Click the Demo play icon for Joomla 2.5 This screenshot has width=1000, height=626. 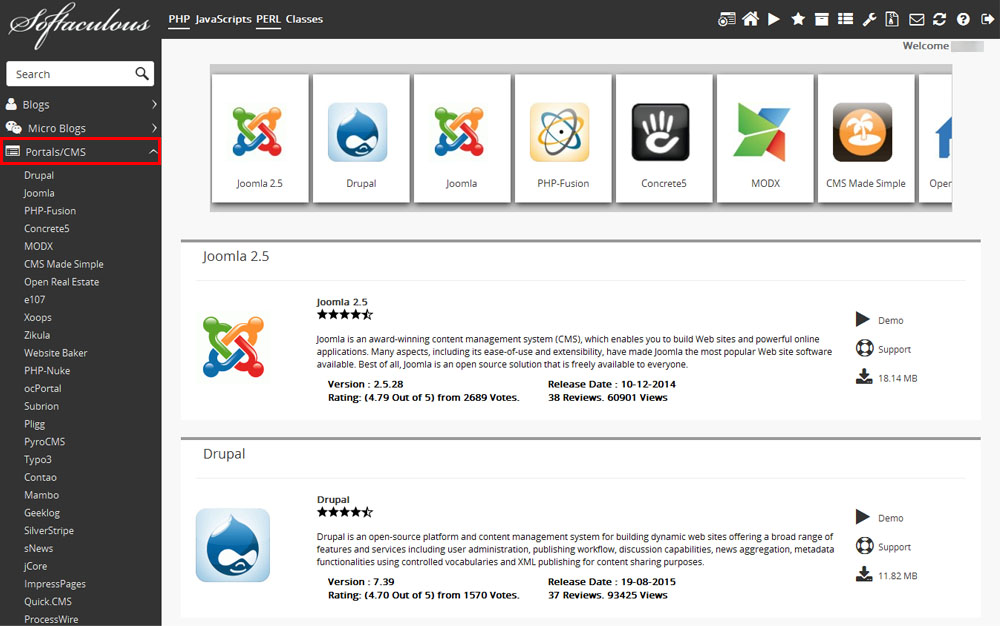(863, 319)
